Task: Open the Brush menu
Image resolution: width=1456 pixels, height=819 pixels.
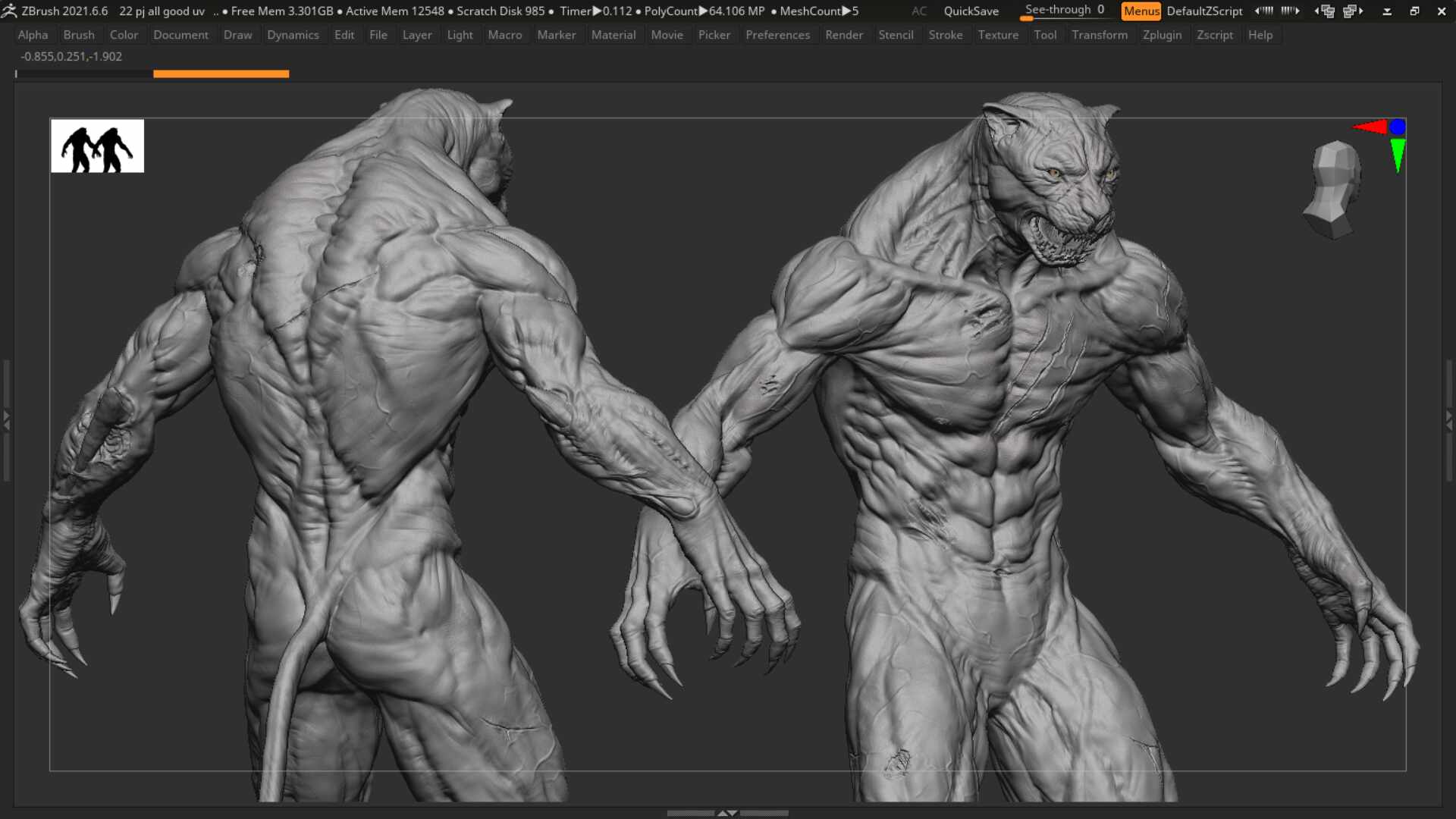Action: pos(79,35)
